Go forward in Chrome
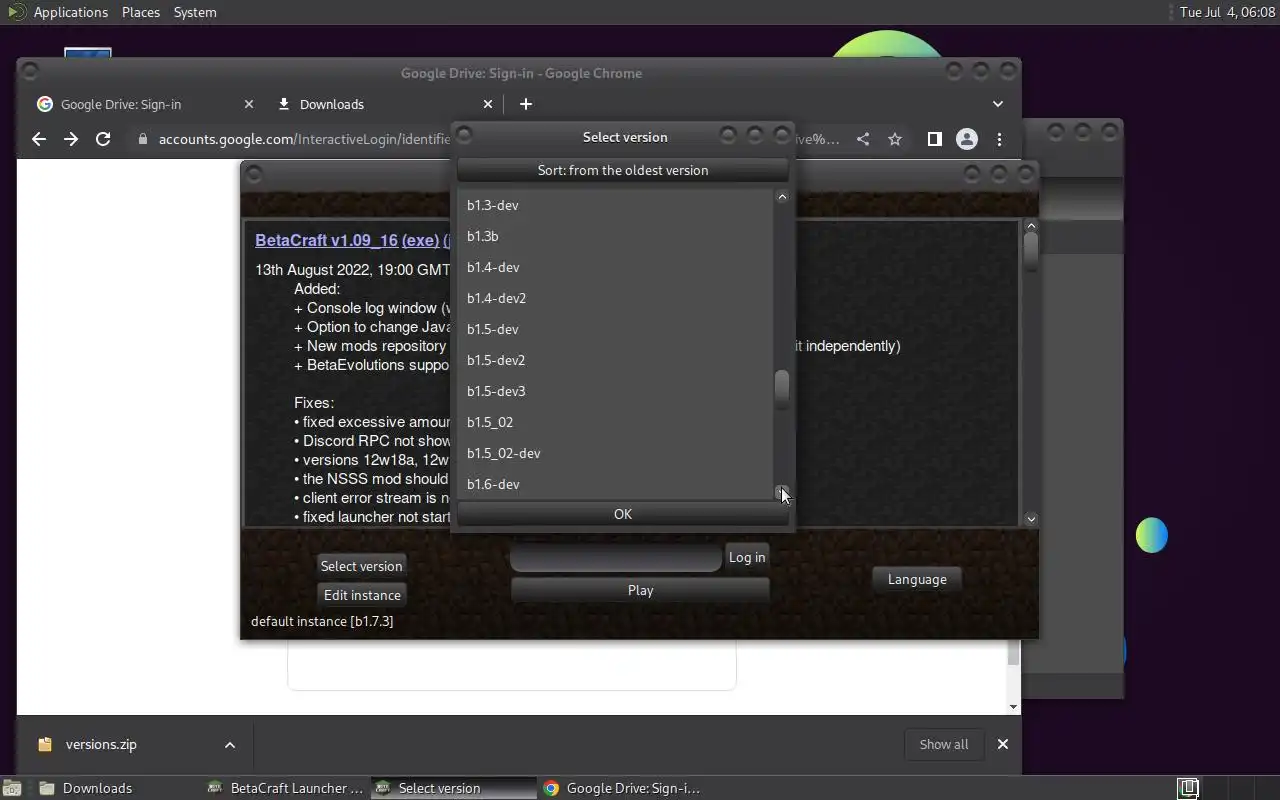The height and width of the screenshot is (800, 1280). tap(71, 139)
